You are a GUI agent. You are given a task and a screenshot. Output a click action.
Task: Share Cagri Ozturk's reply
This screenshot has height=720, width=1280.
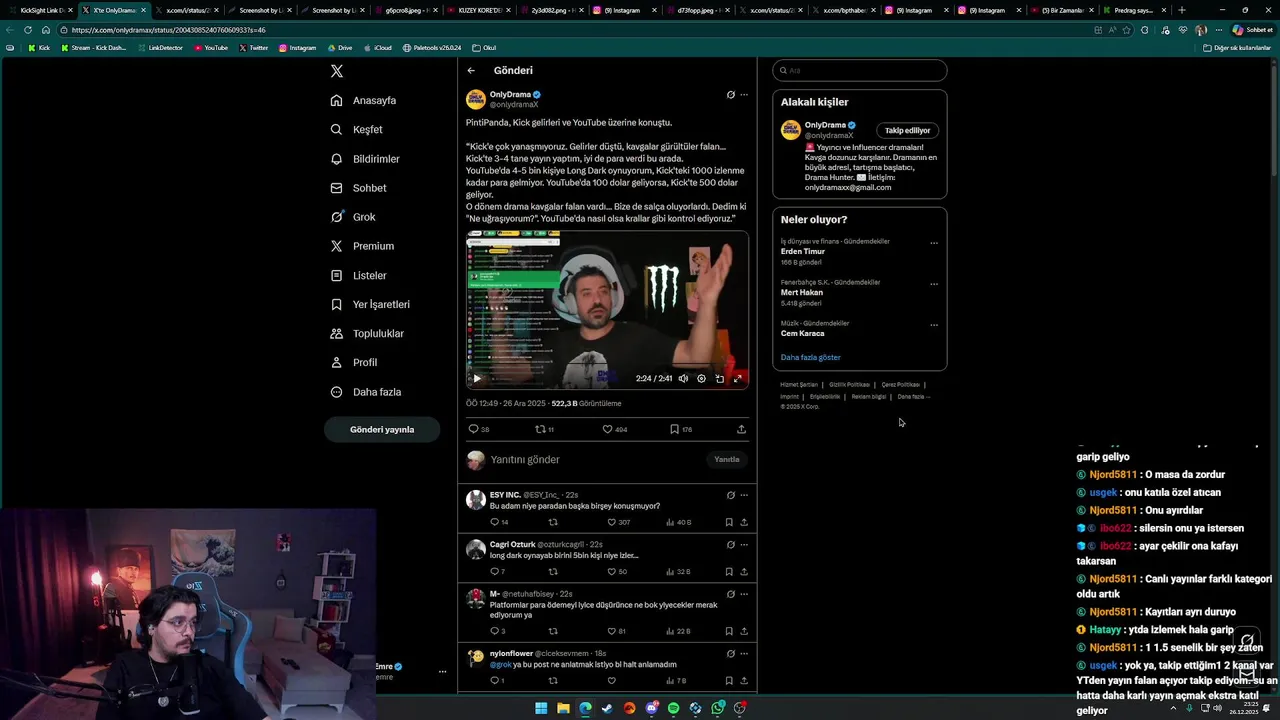[x=744, y=572]
